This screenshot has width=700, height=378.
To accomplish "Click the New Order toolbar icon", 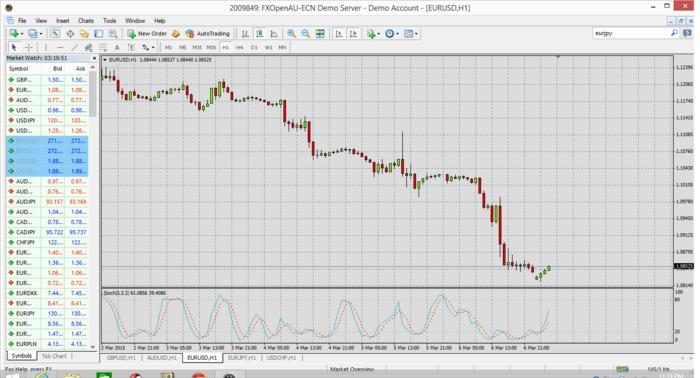I will point(147,33).
